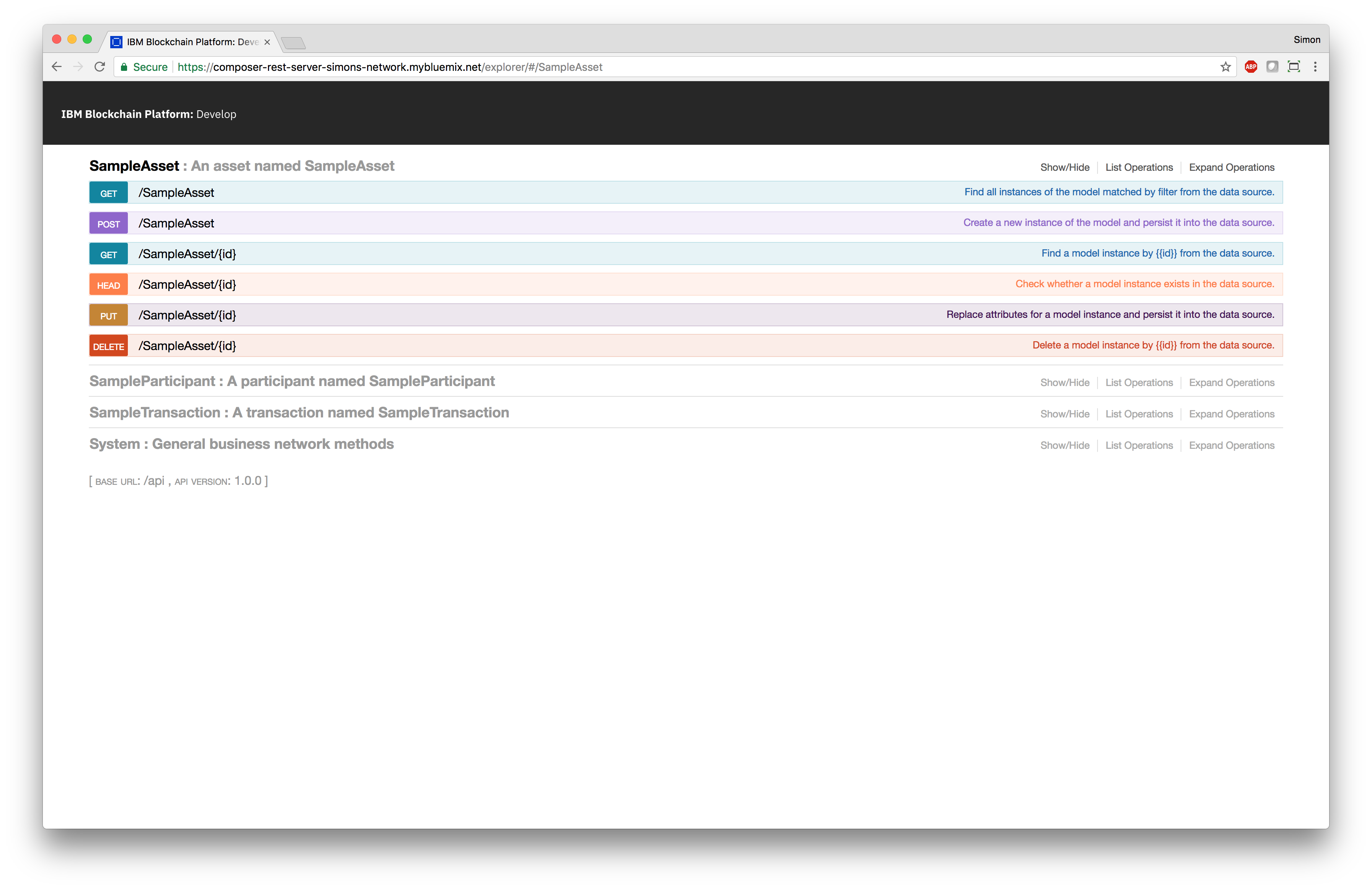
Task: Toggle Show/Hide for SampleAsset section
Action: point(1064,167)
